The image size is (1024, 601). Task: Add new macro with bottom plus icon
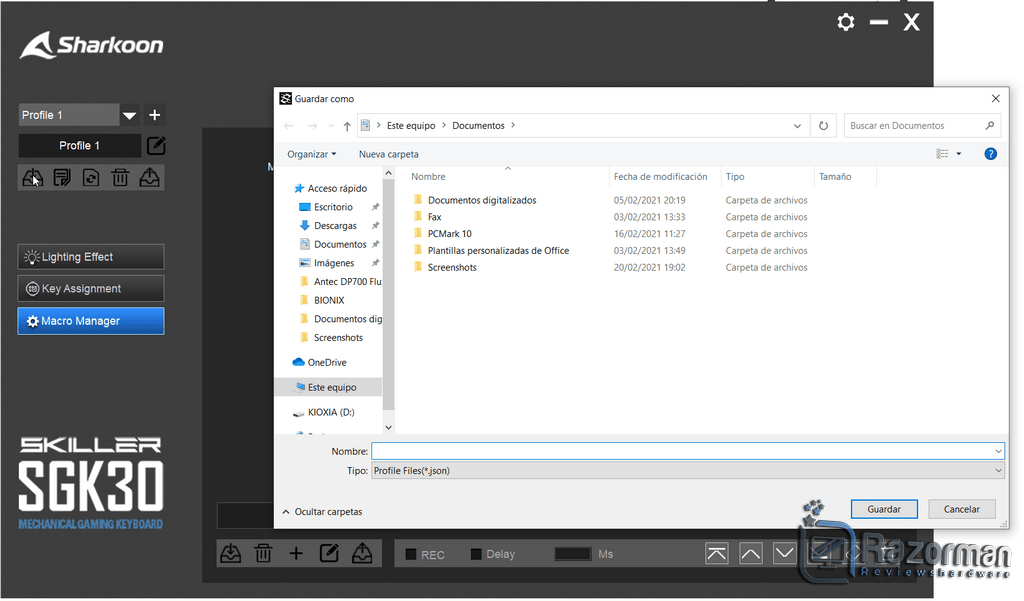click(296, 554)
